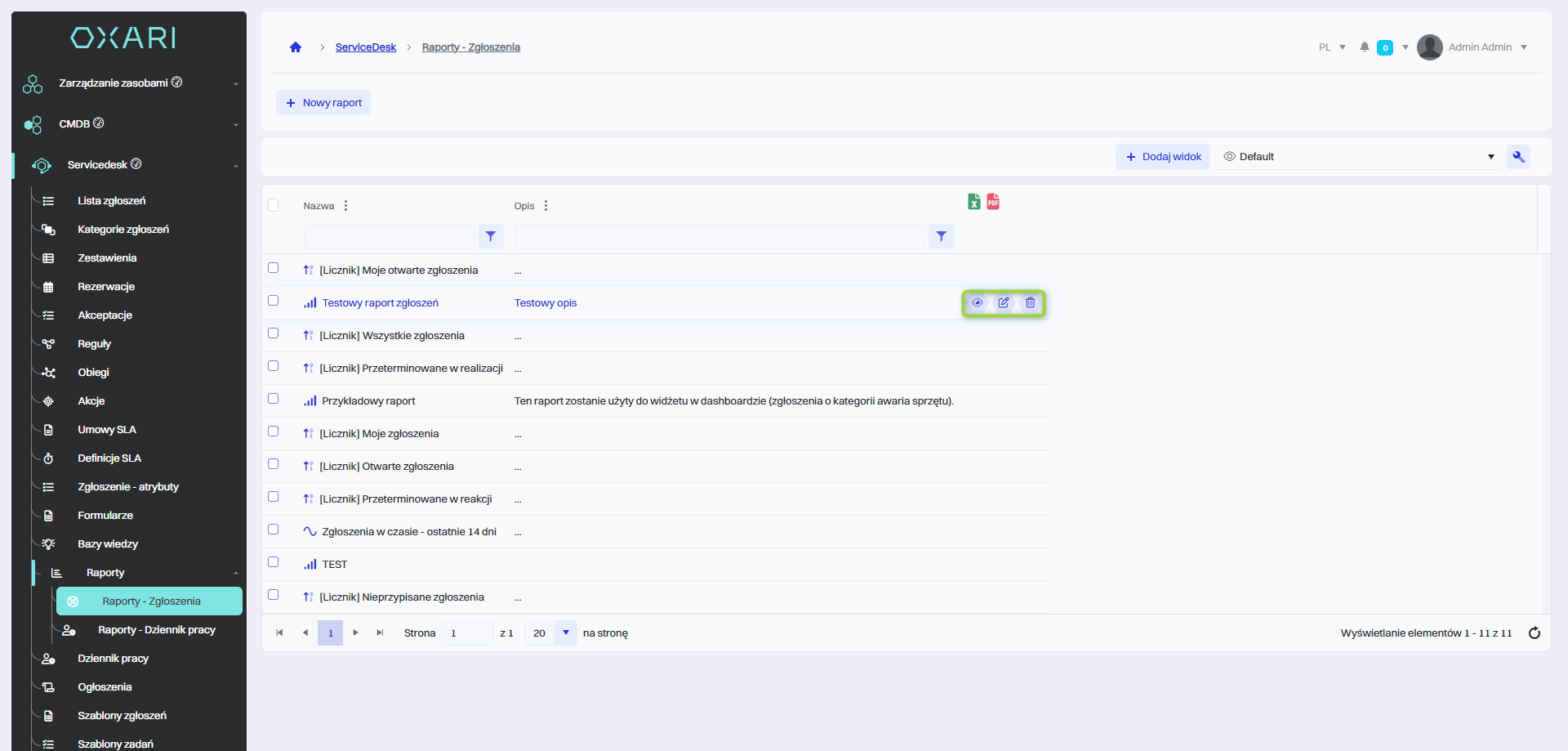
Task: Preview Testowy raport zgłoszeń with eye icon
Action: (977, 303)
